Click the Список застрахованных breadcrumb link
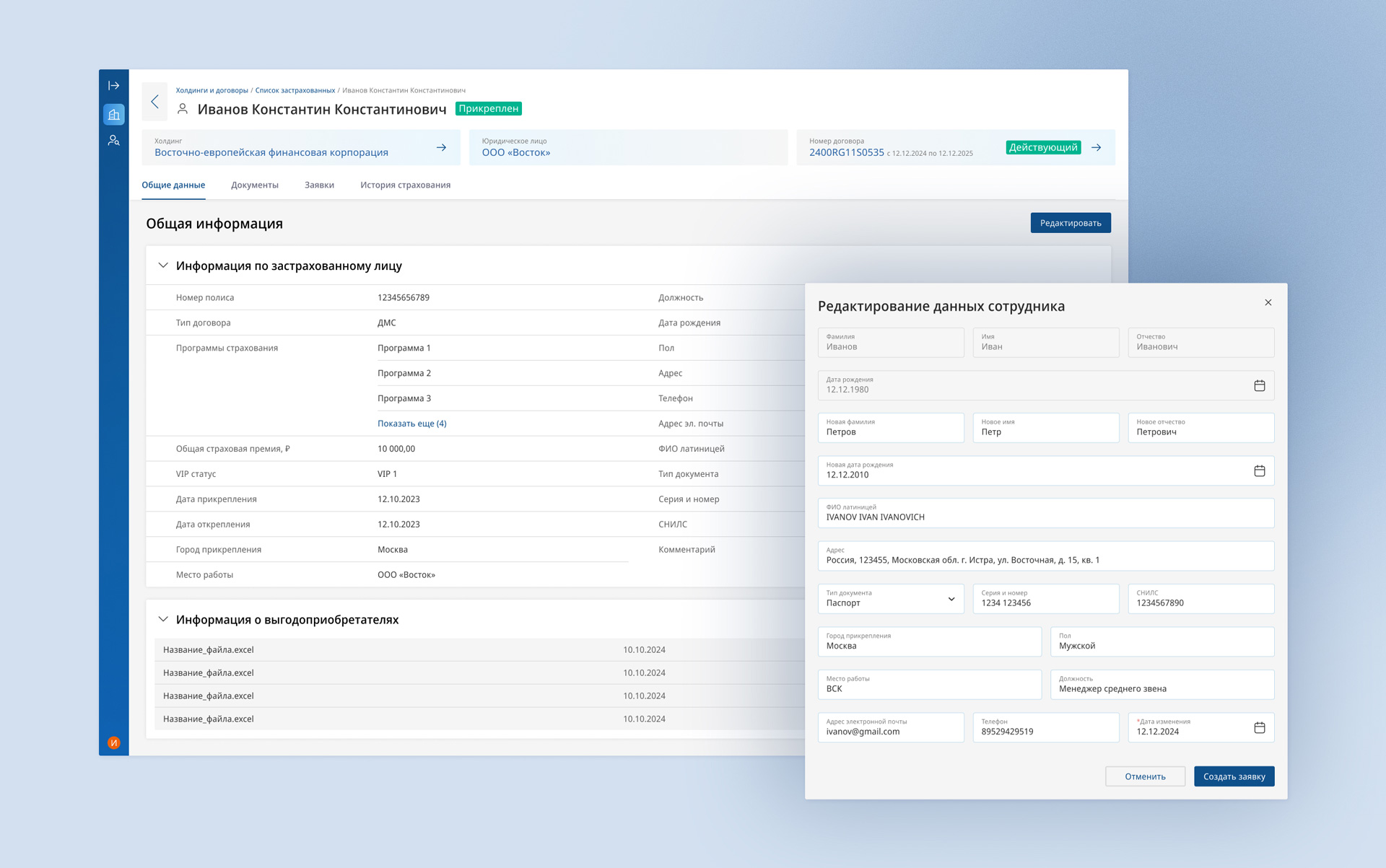This screenshot has height=868, width=1386. pos(295,90)
